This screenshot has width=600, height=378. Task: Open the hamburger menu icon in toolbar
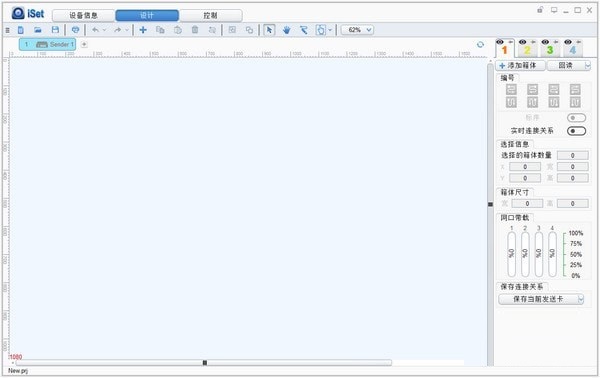pos(7,30)
